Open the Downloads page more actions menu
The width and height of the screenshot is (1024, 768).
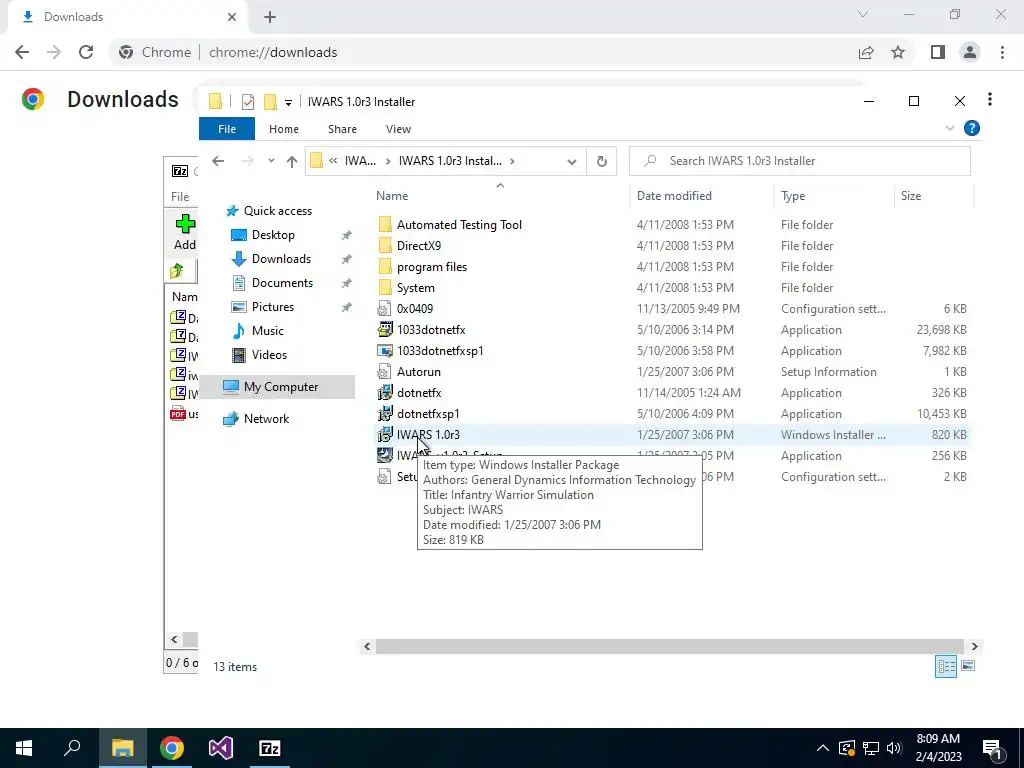pos(989,99)
